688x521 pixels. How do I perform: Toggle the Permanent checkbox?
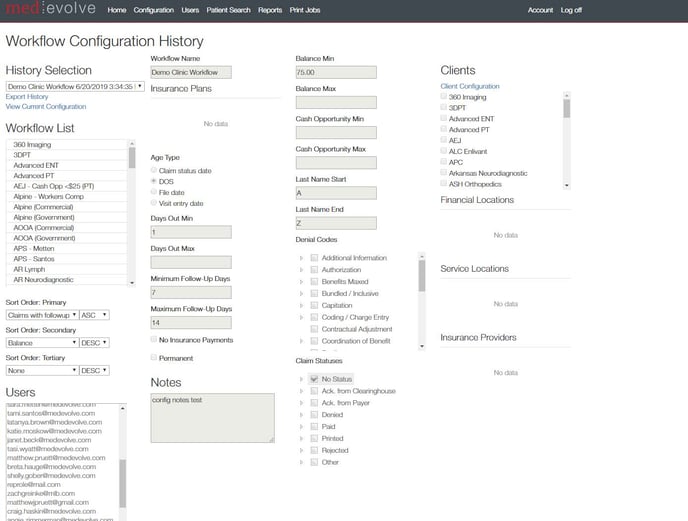coord(154,358)
